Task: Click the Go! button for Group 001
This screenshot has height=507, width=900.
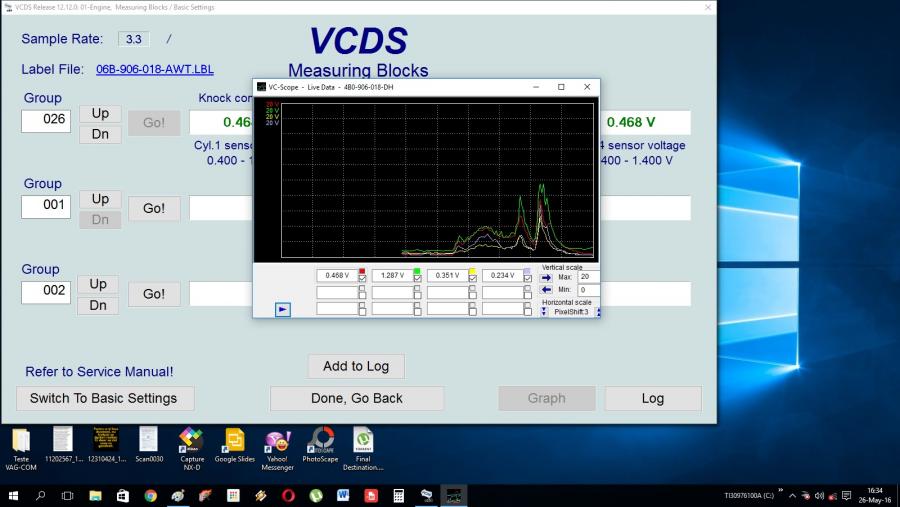Action: click(154, 208)
